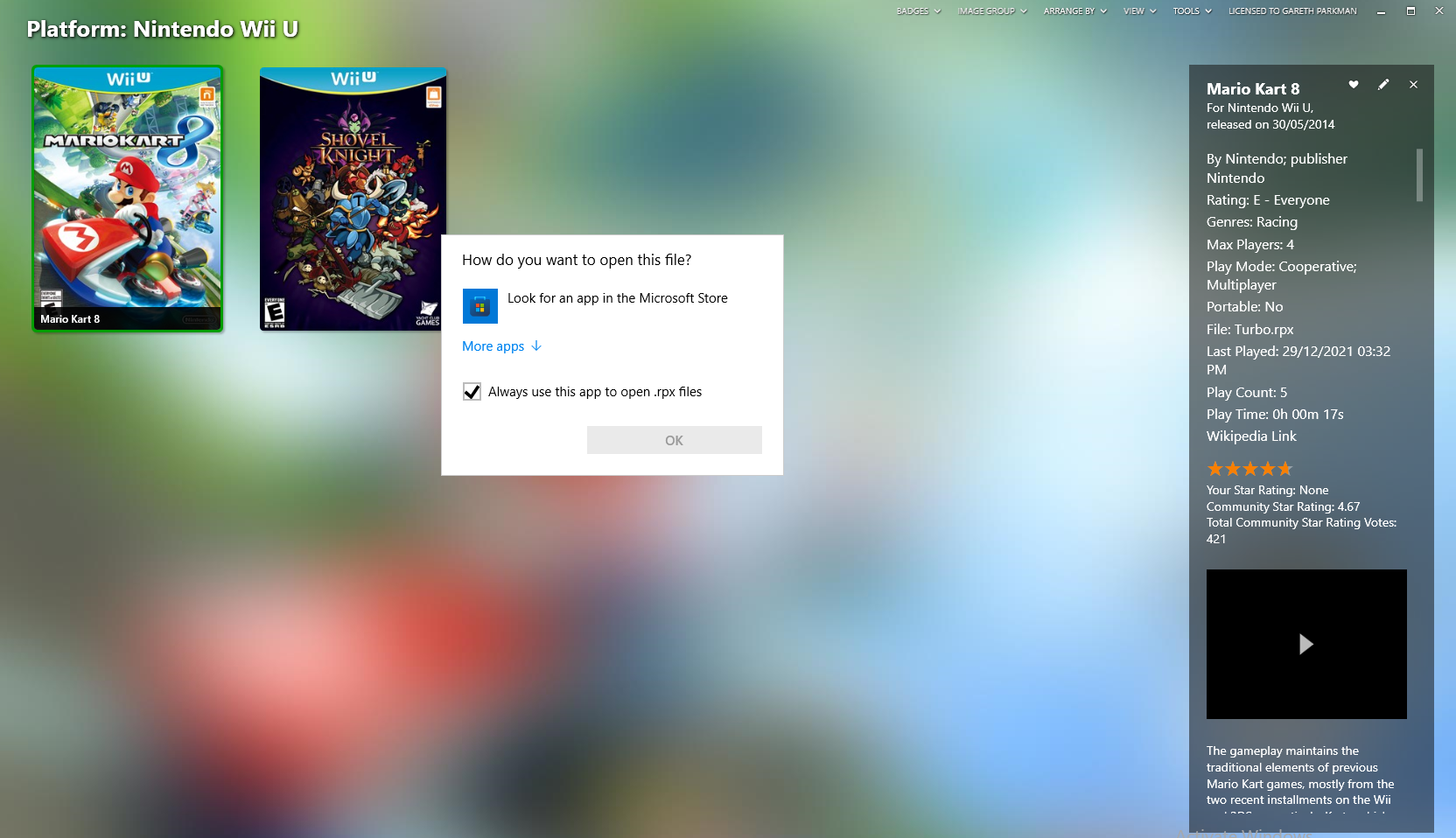This screenshot has width=1456, height=838.
Task: Click the 'Mario Kart 8' panel title
Action: [x=1253, y=89]
